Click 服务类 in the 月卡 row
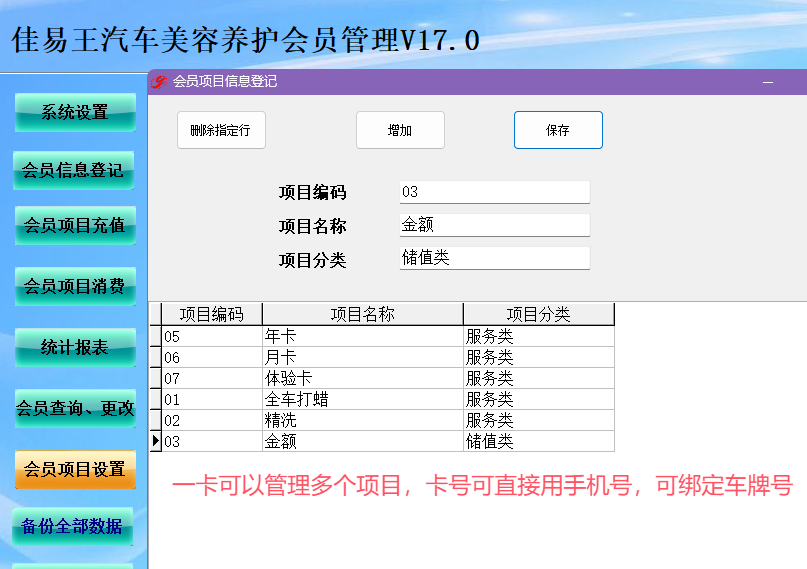Image resolution: width=807 pixels, height=569 pixels. pyautogui.click(x=539, y=358)
